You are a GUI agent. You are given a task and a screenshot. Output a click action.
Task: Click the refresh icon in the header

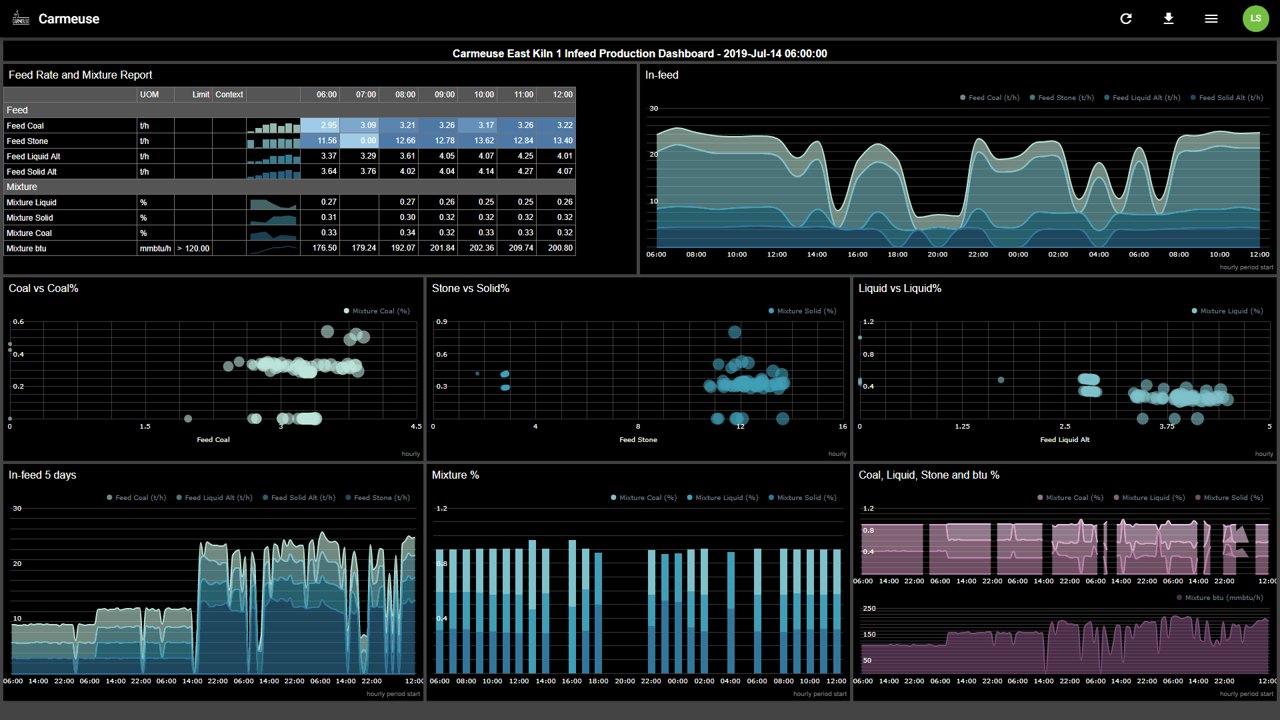click(x=1126, y=19)
